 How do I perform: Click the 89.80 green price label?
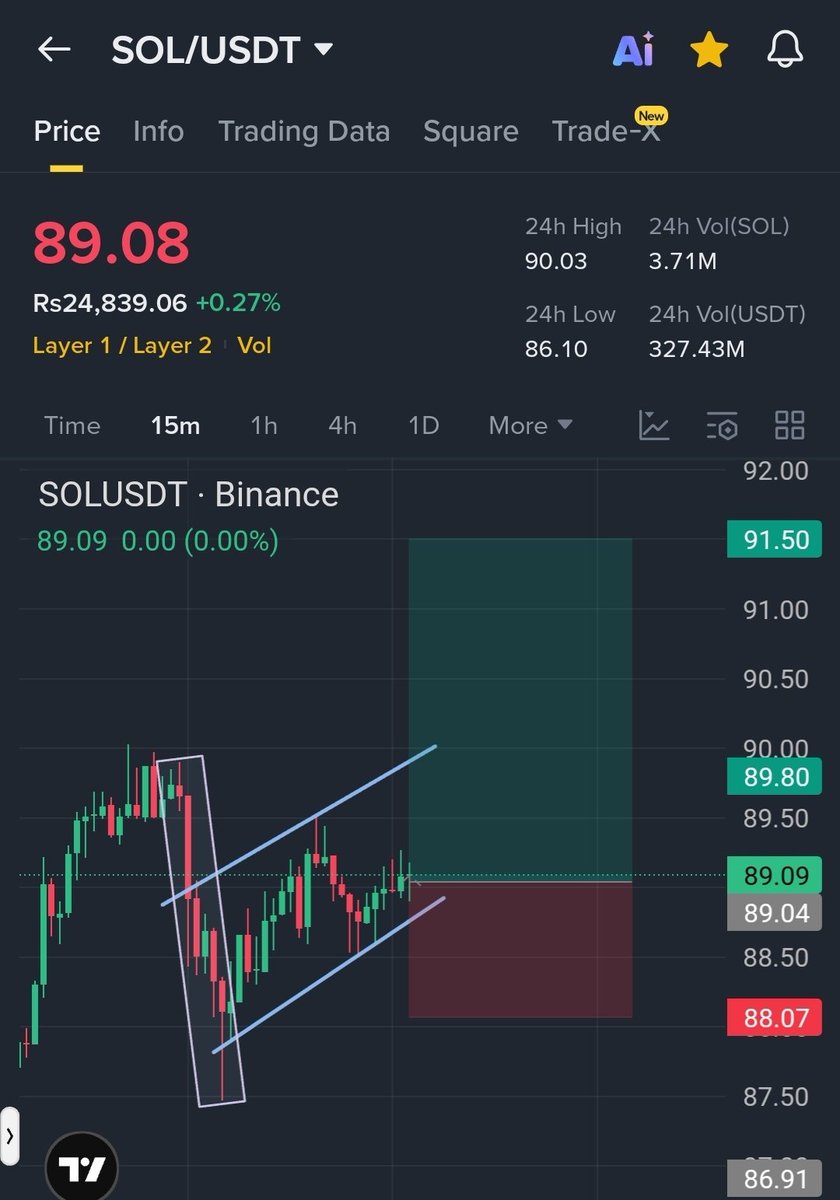coord(775,777)
